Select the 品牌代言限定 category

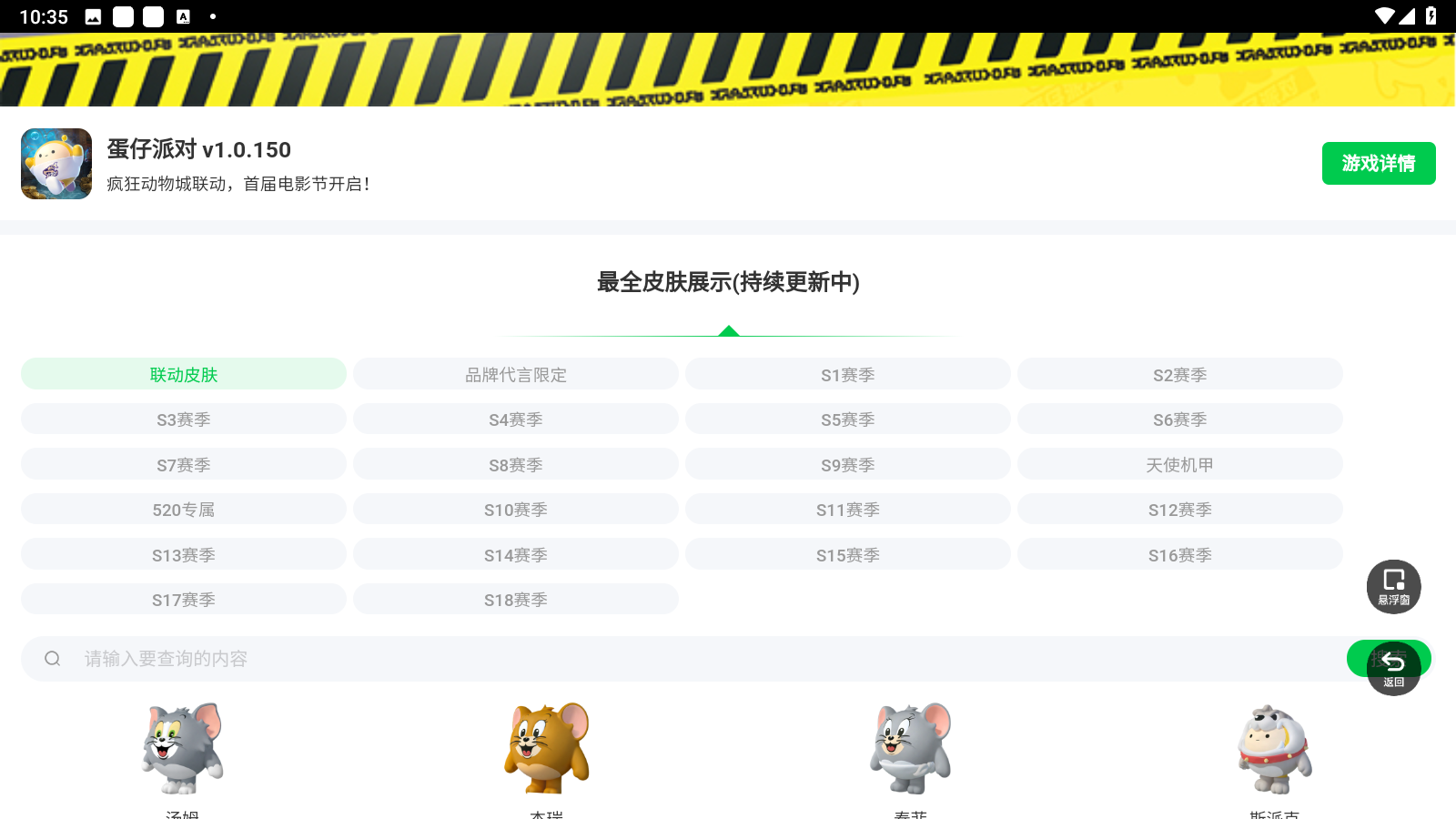(516, 374)
